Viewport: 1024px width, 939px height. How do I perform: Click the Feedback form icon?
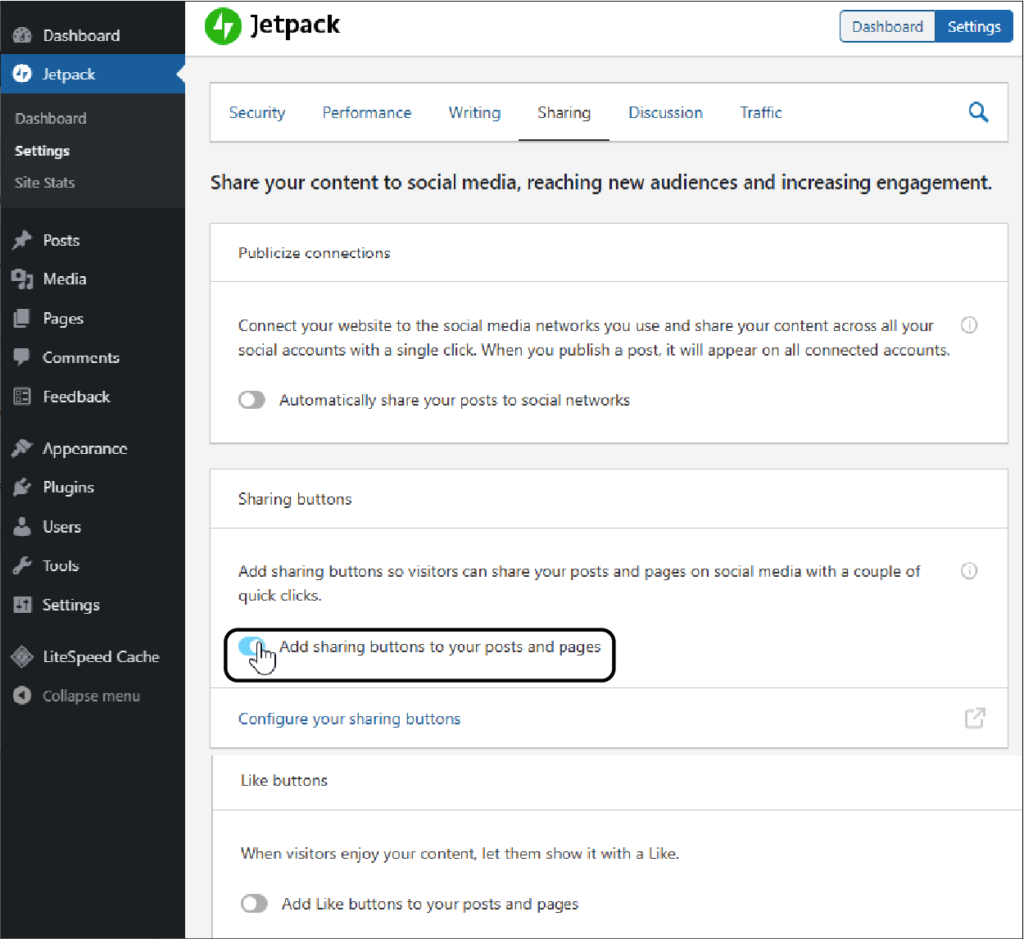click(22, 396)
